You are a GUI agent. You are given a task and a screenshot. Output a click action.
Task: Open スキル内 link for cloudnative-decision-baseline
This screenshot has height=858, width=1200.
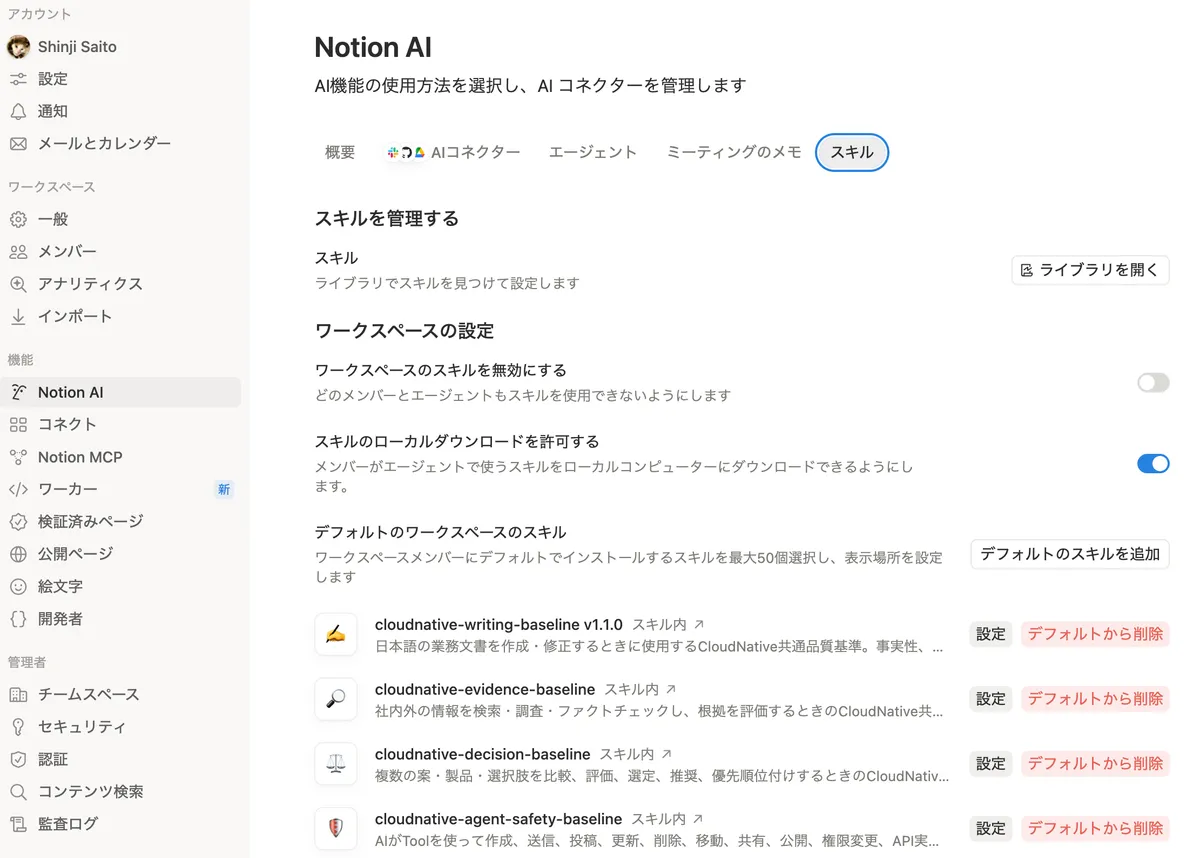pyautogui.click(x=636, y=754)
